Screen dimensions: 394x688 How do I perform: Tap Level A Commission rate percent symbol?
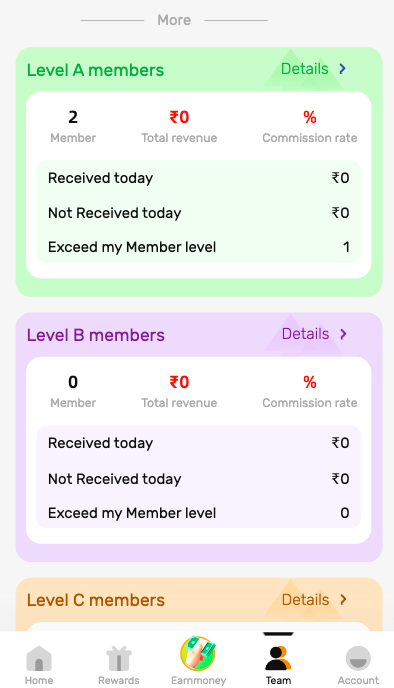tap(310, 117)
